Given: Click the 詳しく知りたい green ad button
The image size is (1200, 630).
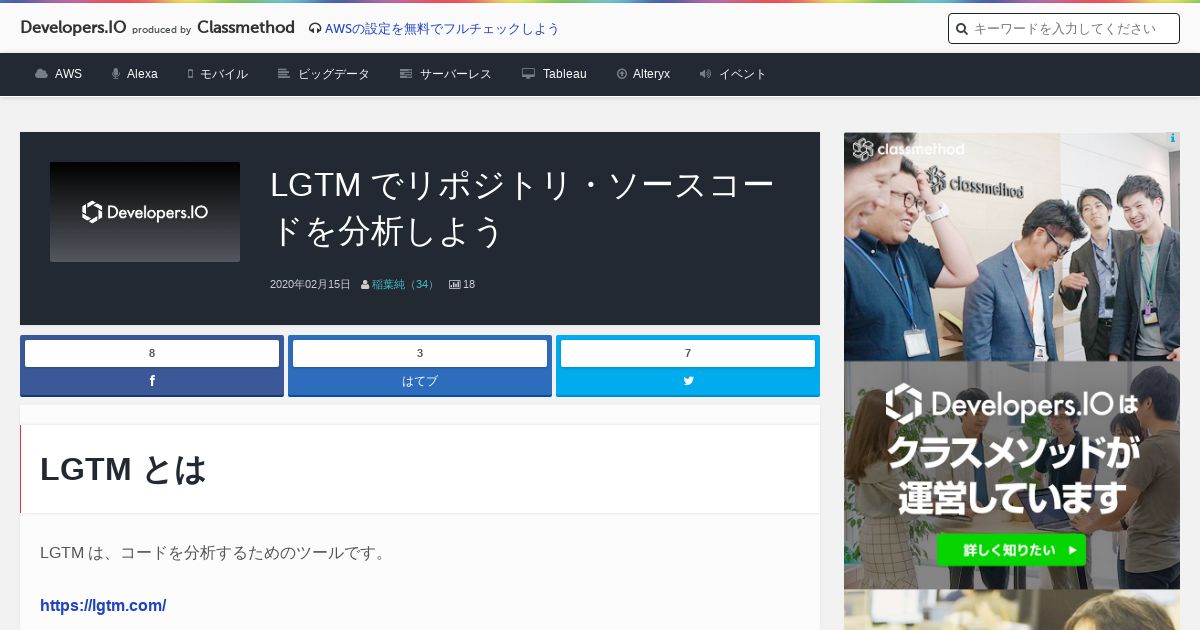Looking at the screenshot, I should 1011,549.
